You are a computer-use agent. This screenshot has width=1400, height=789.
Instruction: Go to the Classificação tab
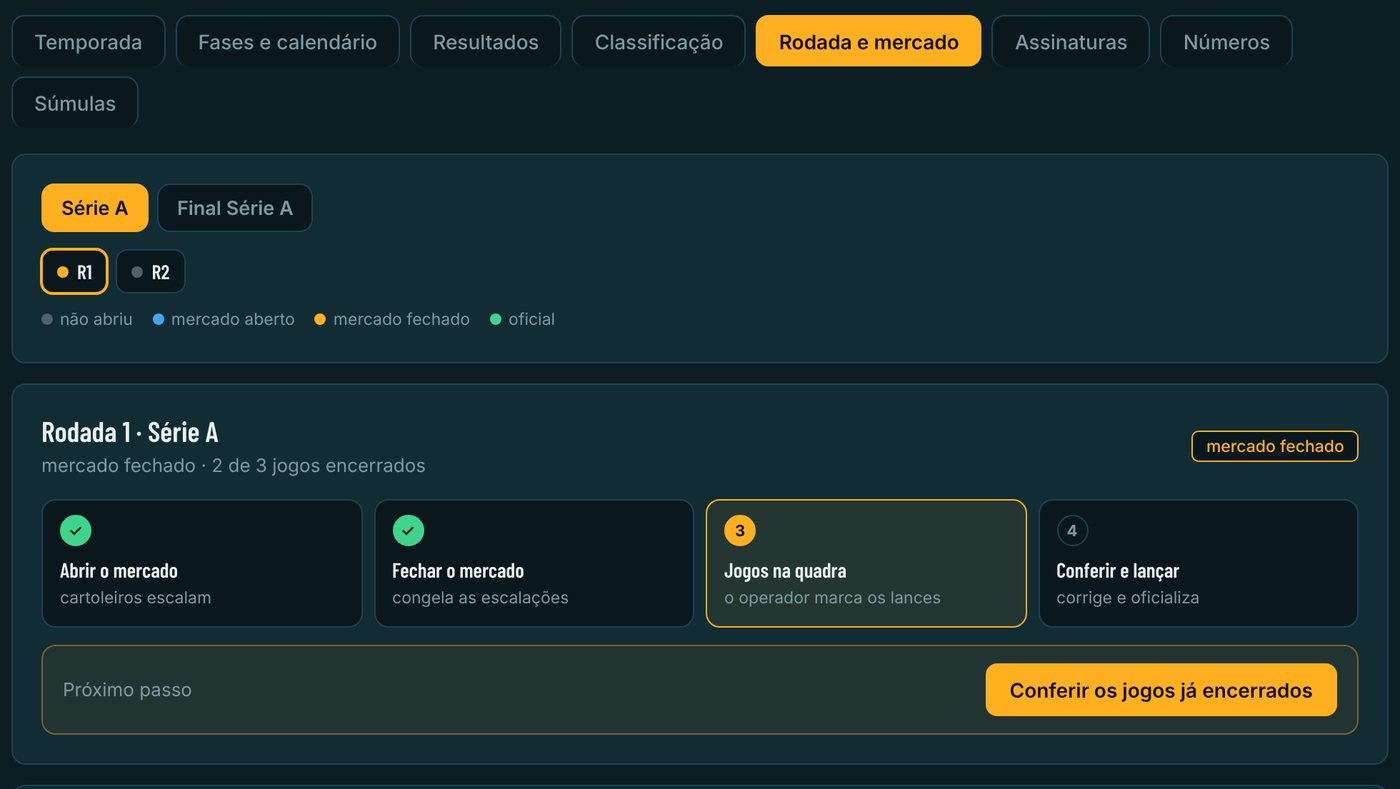pos(658,41)
